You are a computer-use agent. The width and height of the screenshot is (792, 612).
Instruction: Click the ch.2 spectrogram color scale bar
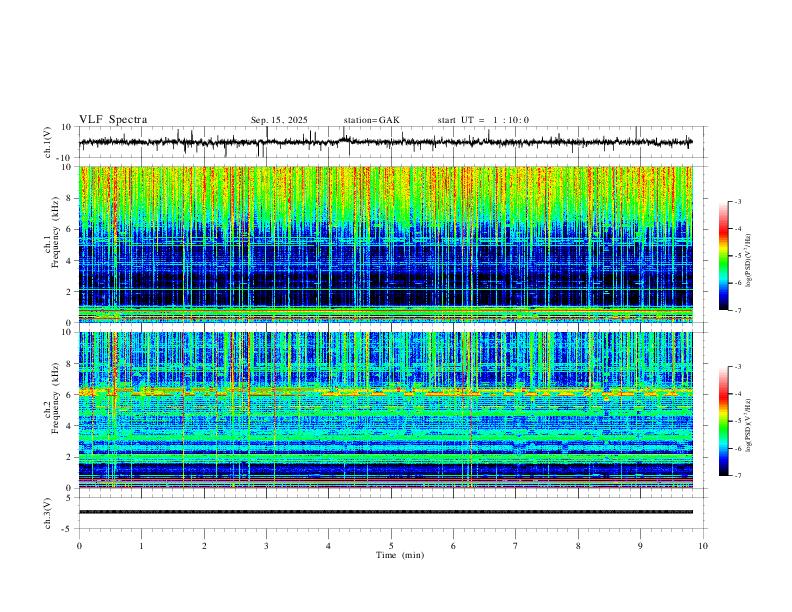click(723, 421)
